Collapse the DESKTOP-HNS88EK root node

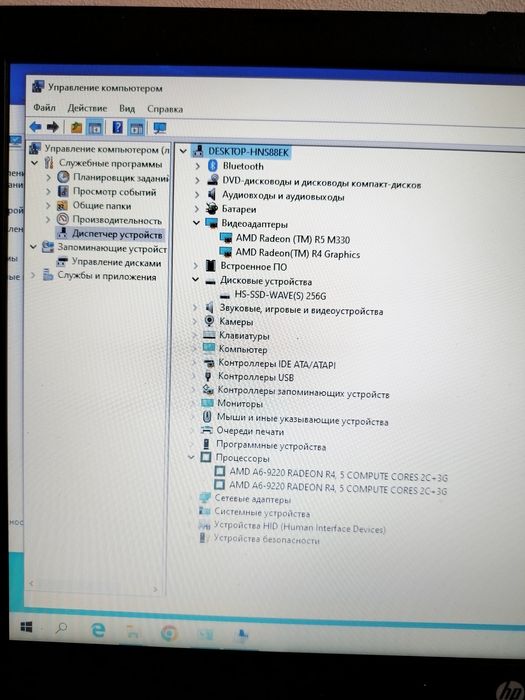coord(183,151)
